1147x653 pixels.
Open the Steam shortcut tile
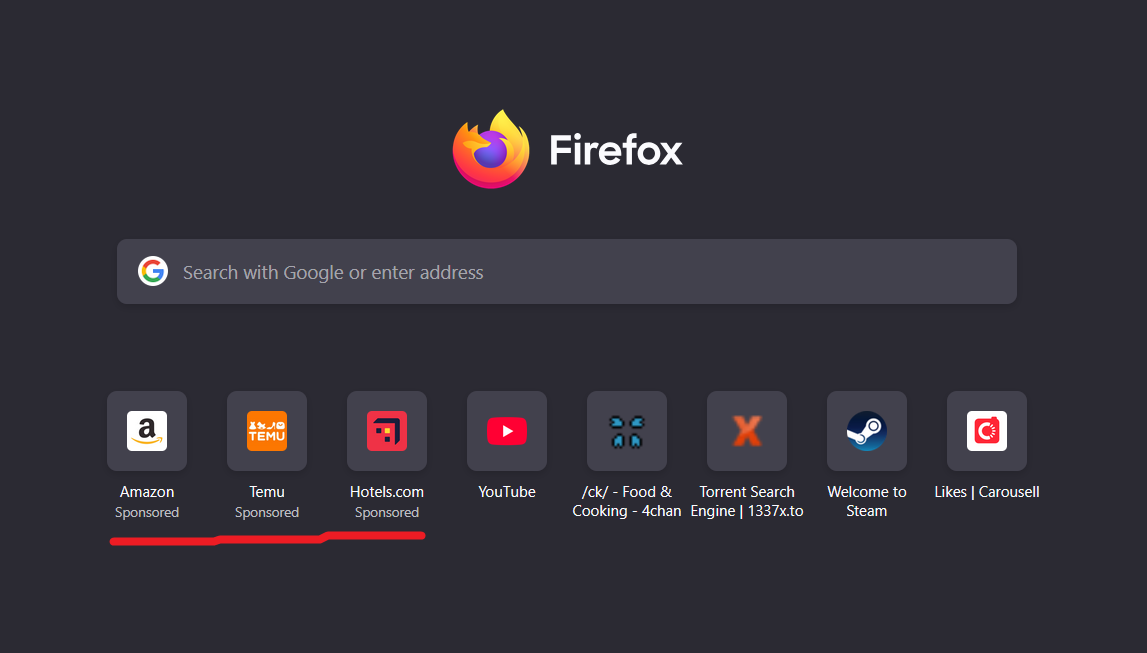[x=867, y=431]
